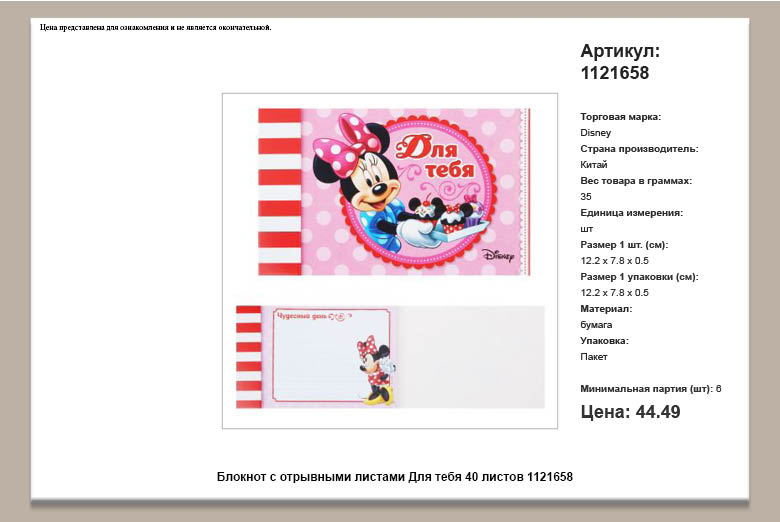Click the 'Для тебя' lettering on the cover
Image resolution: width=780 pixels, height=522 pixels.
pos(435,156)
